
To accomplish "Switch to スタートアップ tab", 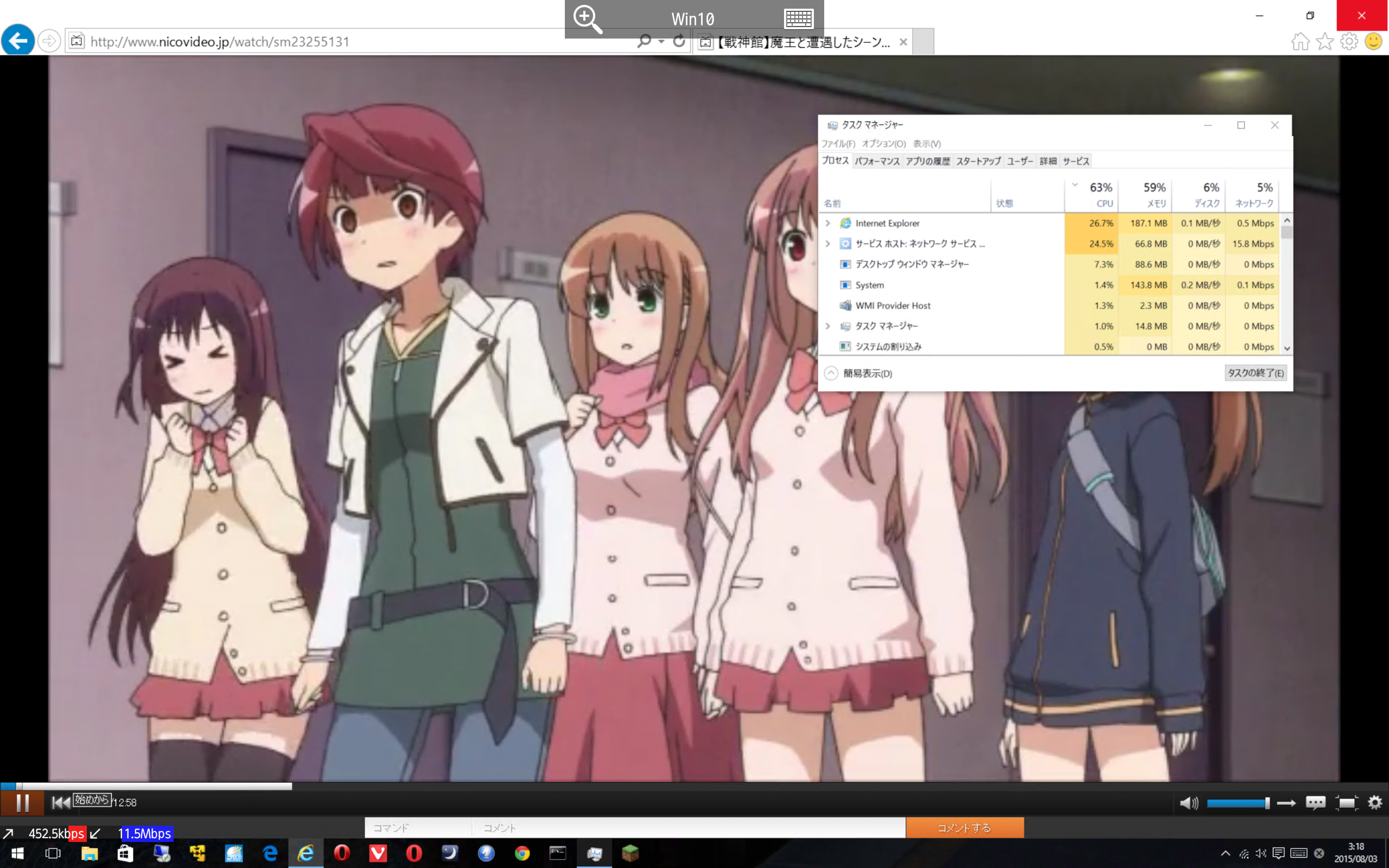I will [978, 161].
